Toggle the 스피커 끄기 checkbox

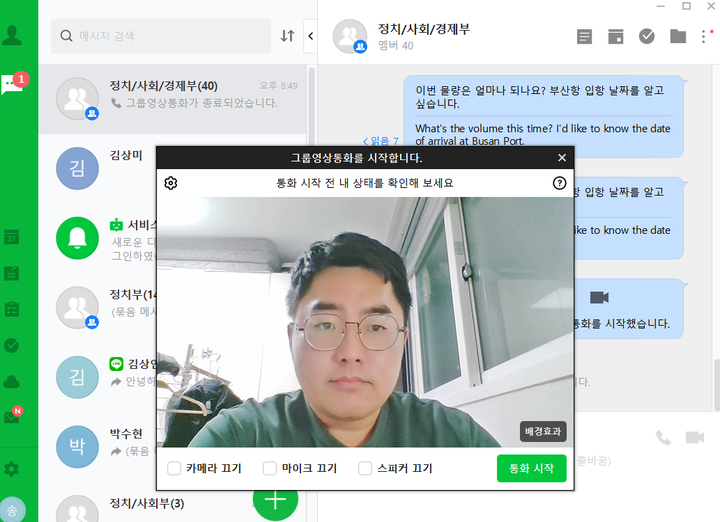365,469
